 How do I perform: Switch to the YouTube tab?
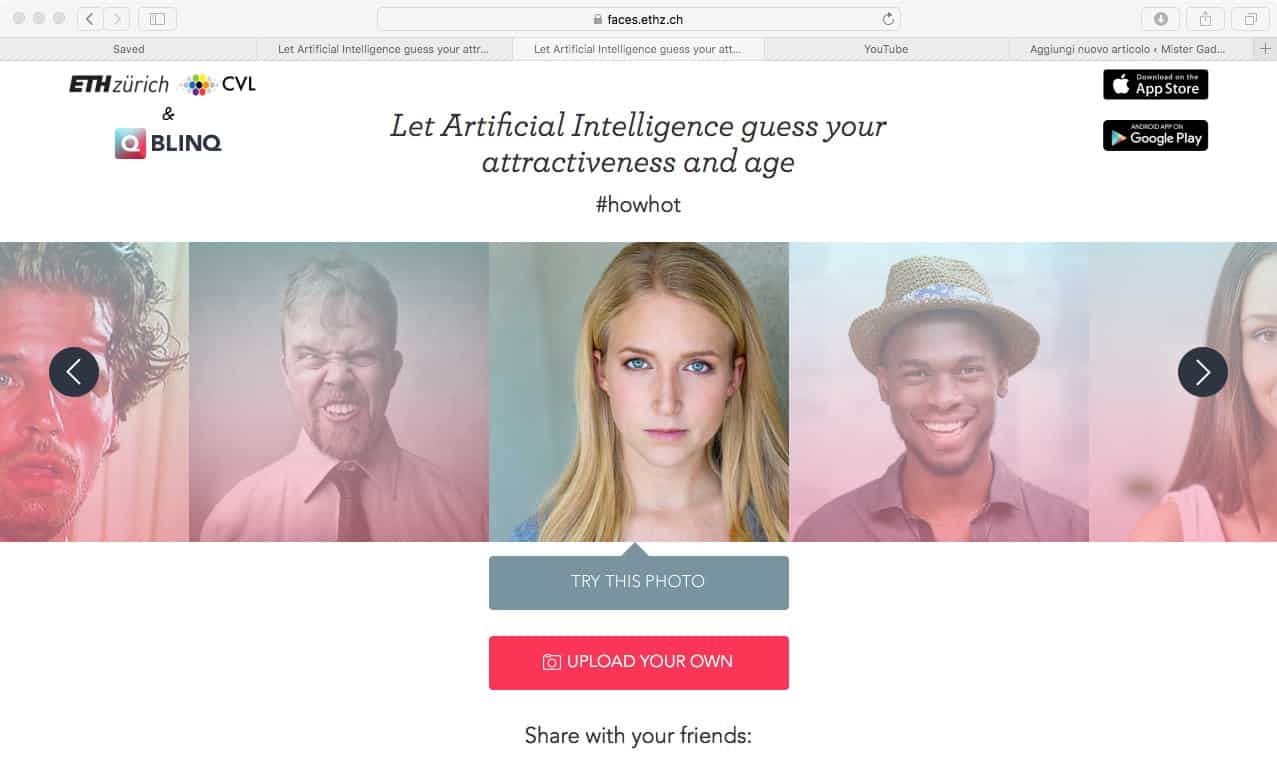pyautogui.click(x=886, y=49)
